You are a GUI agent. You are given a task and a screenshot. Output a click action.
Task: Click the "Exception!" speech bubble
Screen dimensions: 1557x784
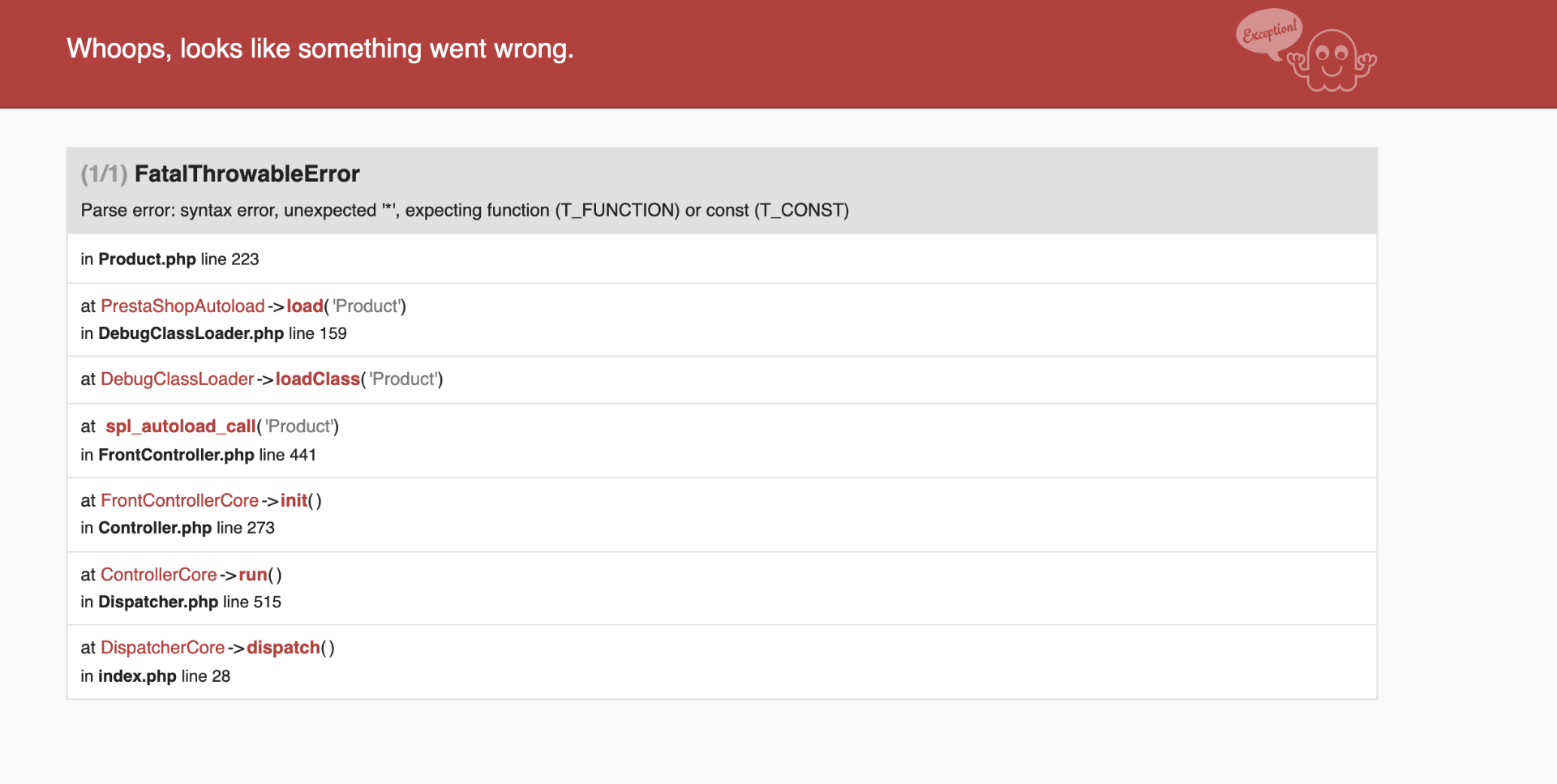[x=1269, y=32]
